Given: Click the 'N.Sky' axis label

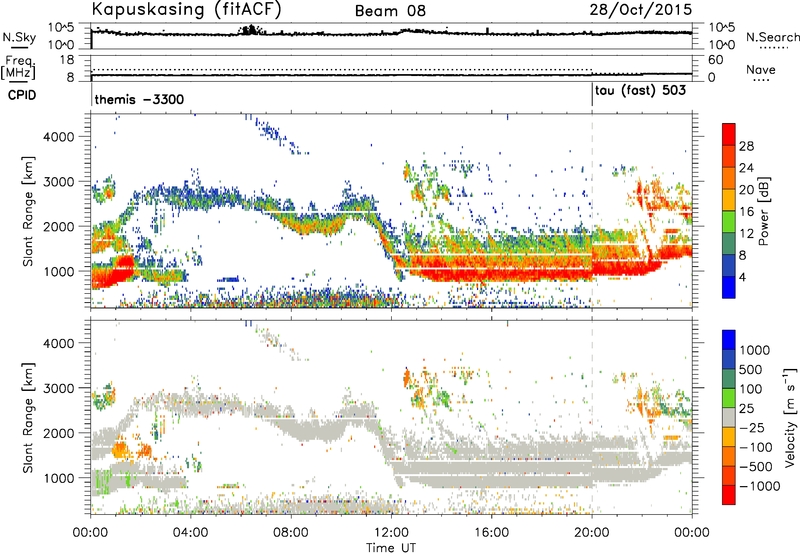Looking at the screenshot, I should tap(19, 37).
